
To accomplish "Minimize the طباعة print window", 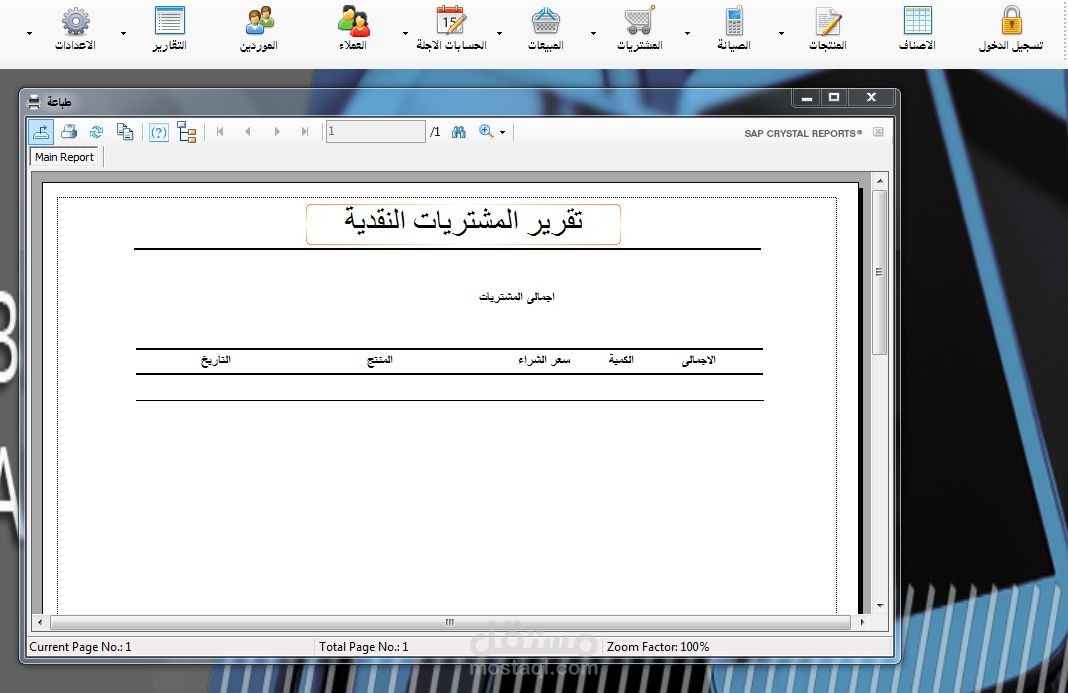I will [x=806, y=97].
